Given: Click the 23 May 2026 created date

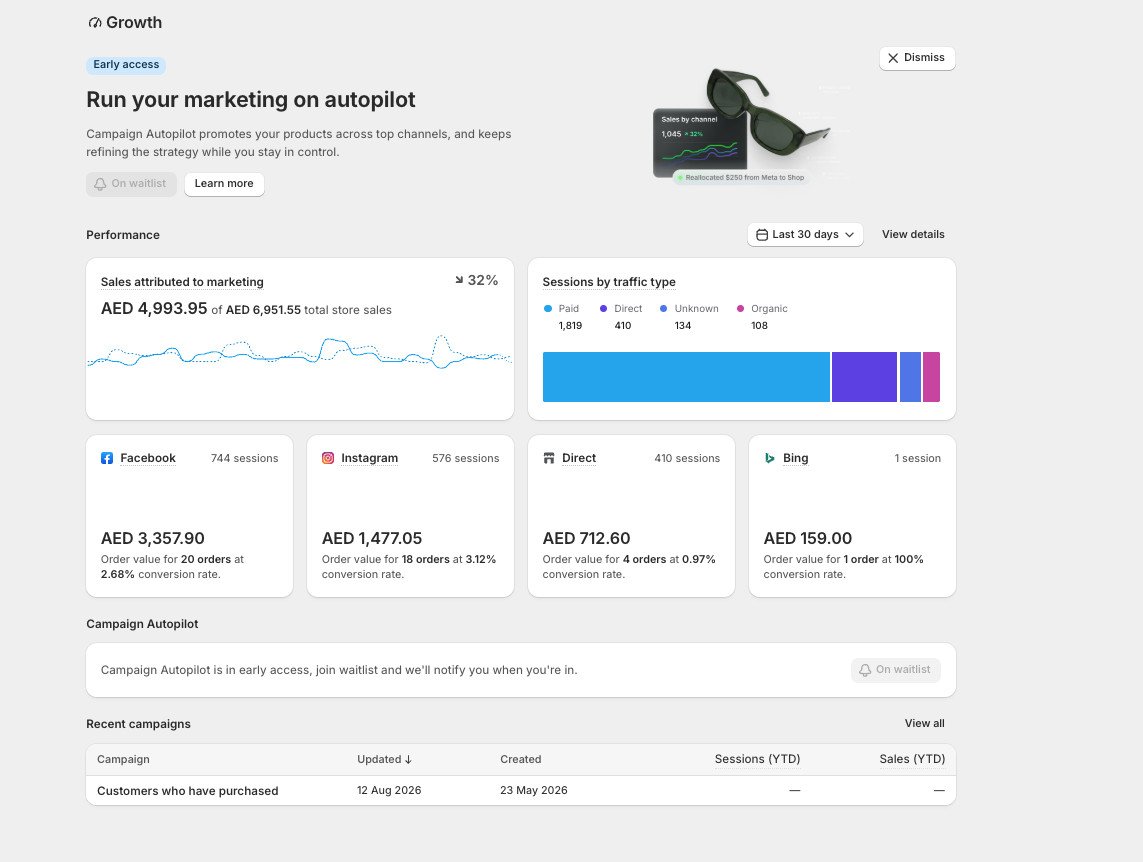Looking at the screenshot, I should click(x=534, y=791).
